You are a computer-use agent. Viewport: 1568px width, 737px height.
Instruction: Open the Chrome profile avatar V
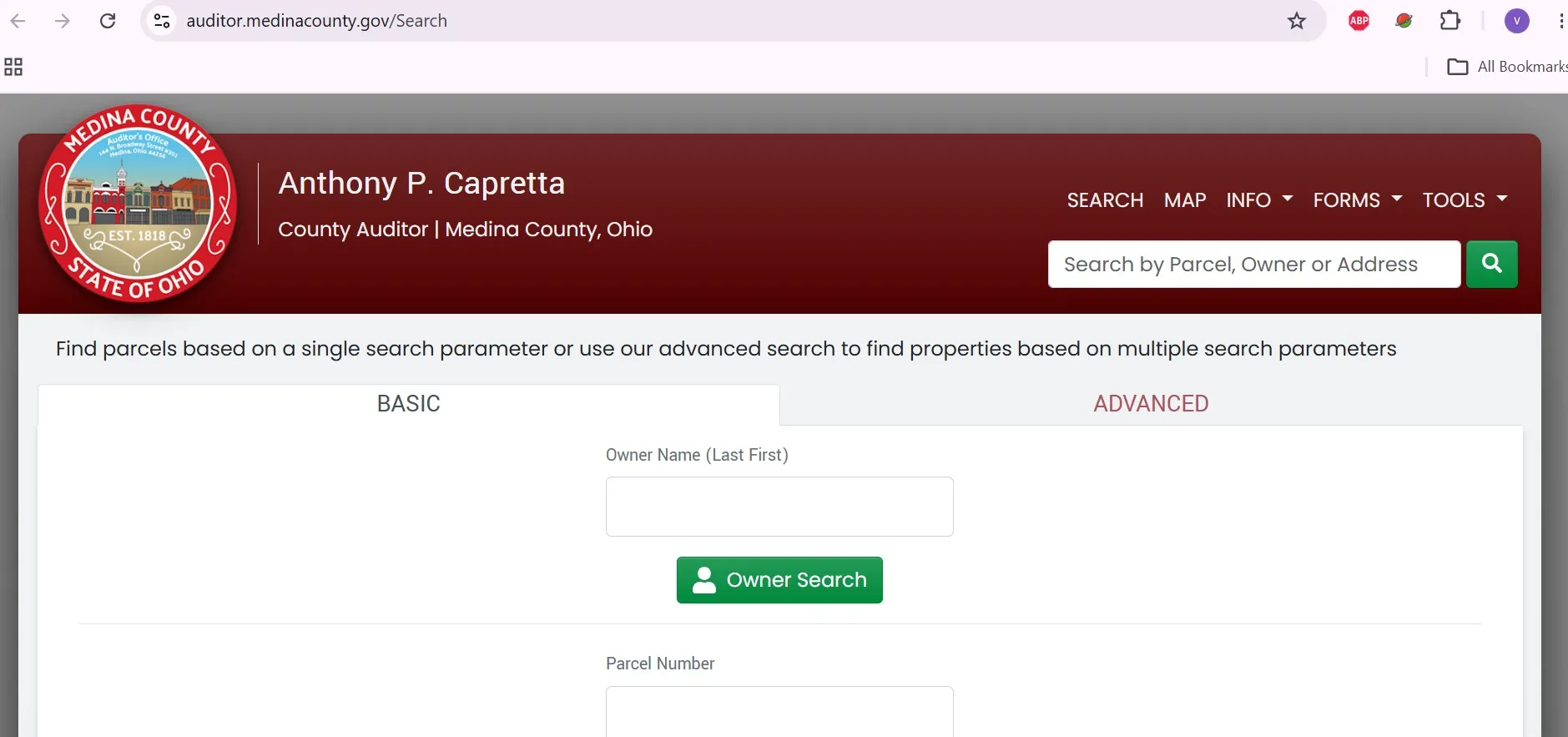1516,21
